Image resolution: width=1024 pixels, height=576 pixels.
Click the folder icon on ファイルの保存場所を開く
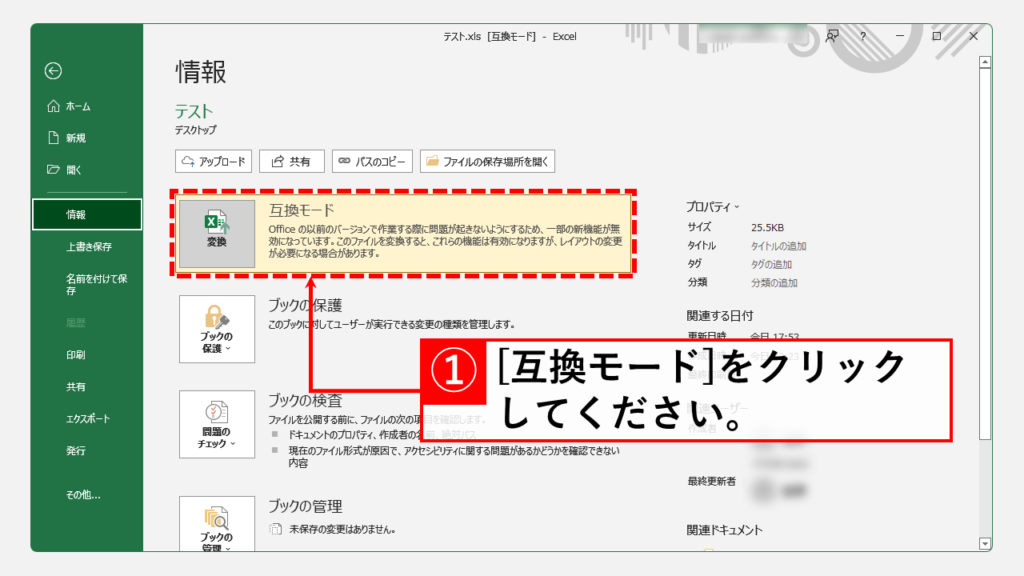(432, 161)
